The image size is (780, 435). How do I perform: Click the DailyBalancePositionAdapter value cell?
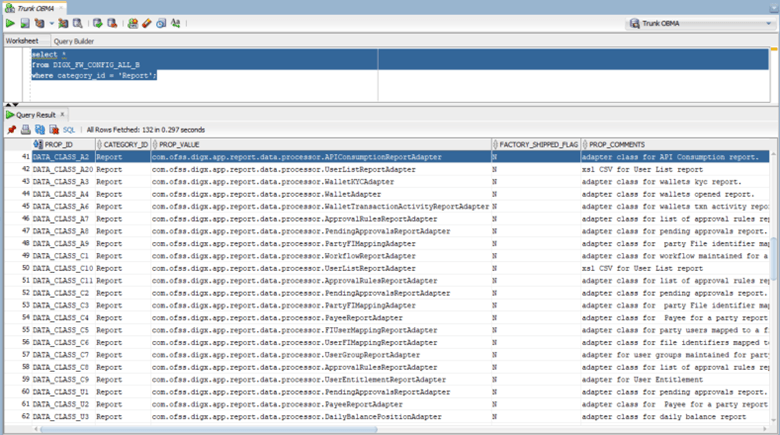(321, 417)
